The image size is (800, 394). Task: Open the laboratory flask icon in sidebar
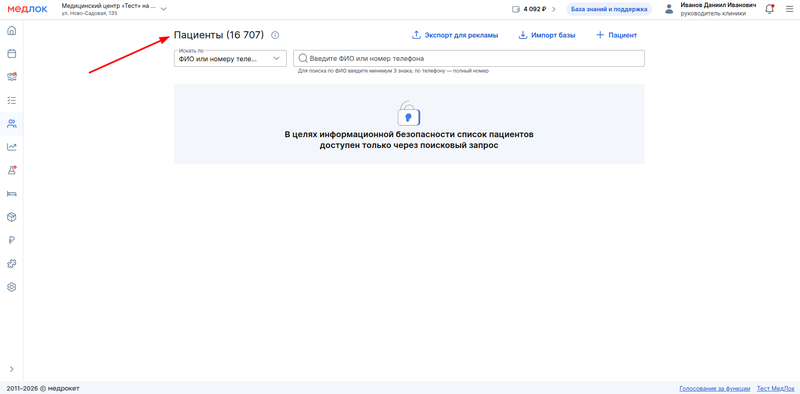click(11, 170)
